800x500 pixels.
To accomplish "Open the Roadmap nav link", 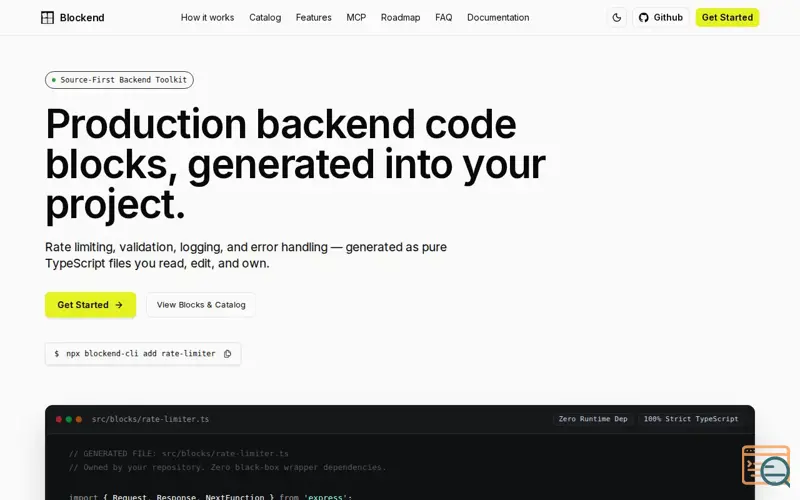I will click(401, 18).
